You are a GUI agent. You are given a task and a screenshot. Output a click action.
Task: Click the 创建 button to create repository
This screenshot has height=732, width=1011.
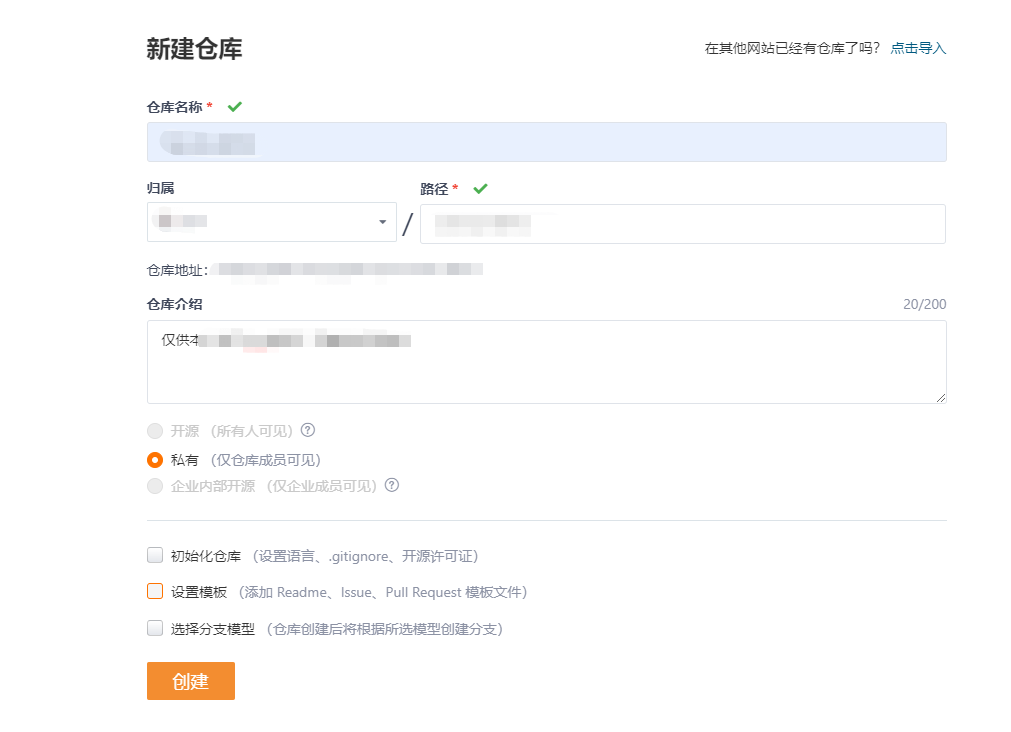[x=190, y=680]
